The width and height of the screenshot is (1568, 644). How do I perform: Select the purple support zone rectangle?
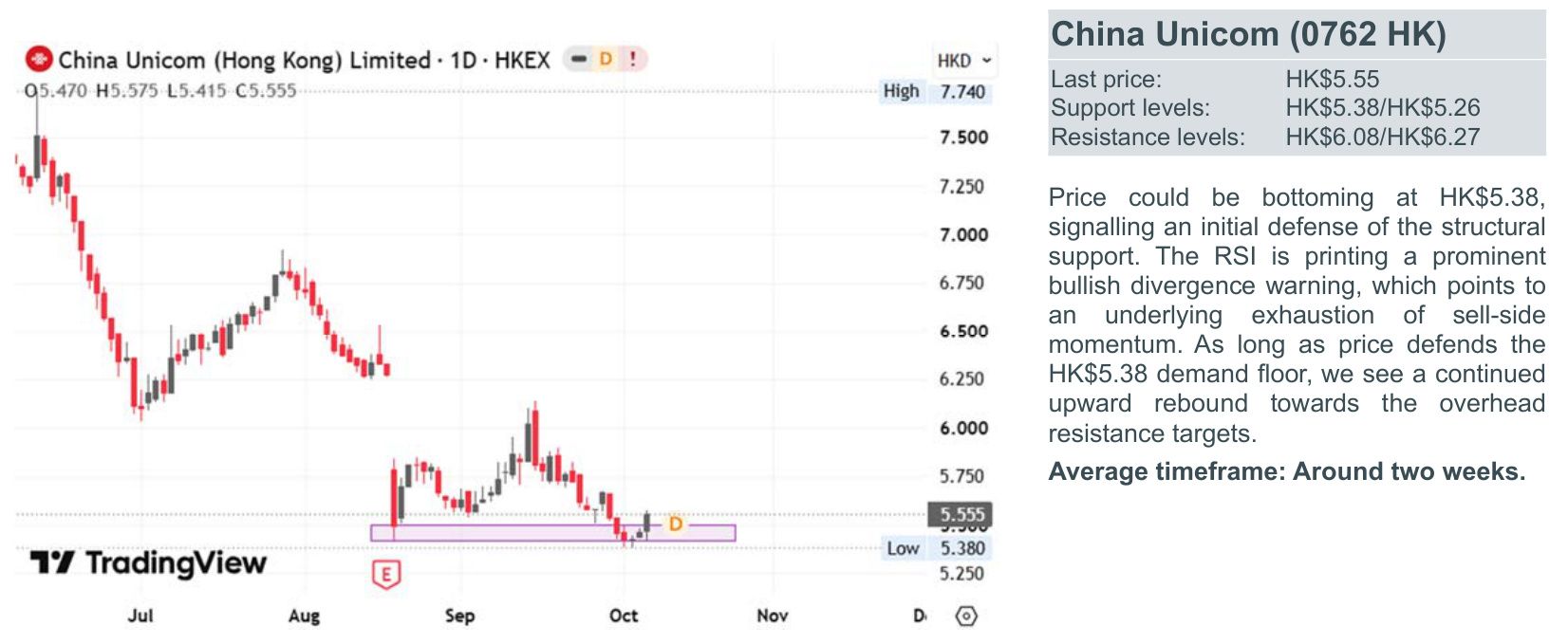pos(552,533)
